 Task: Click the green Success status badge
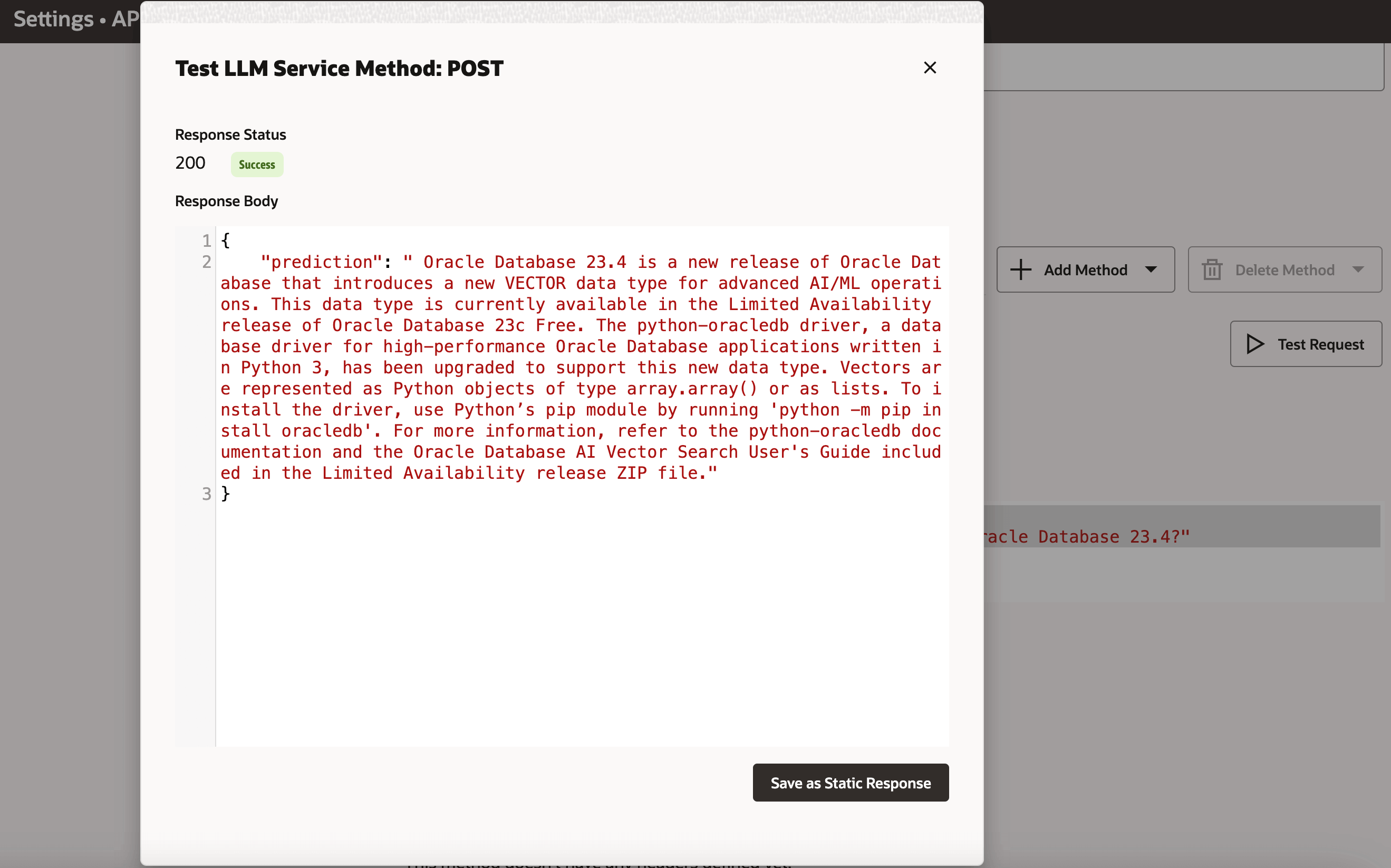(256, 165)
